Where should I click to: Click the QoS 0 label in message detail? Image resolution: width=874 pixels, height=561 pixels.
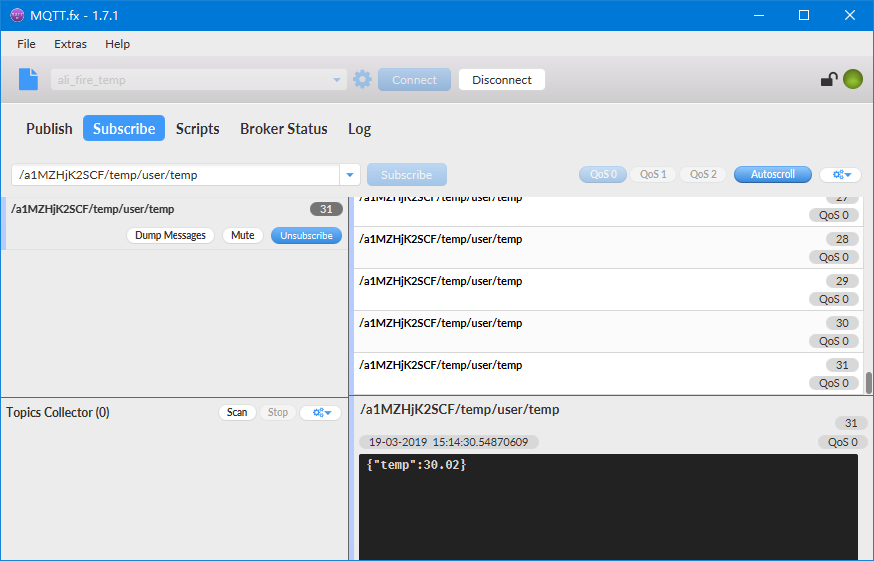pyautogui.click(x=842, y=442)
